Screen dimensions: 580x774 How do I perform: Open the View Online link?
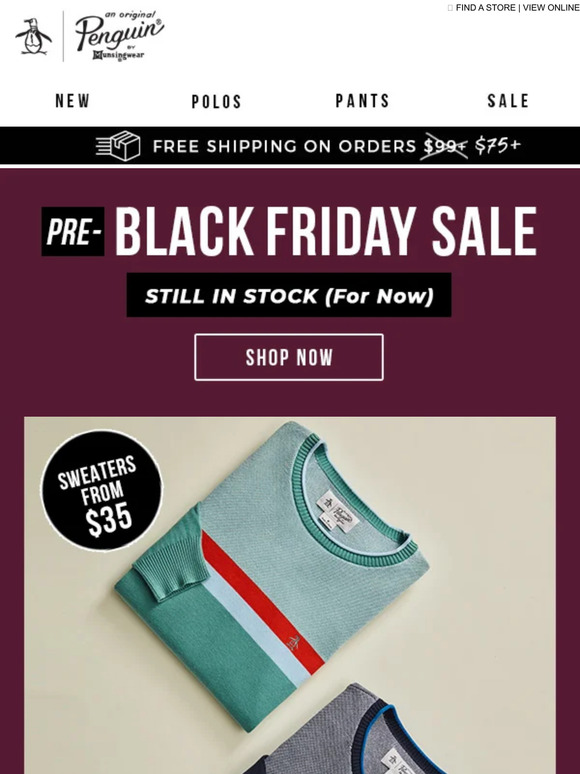(x=551, y=8)
